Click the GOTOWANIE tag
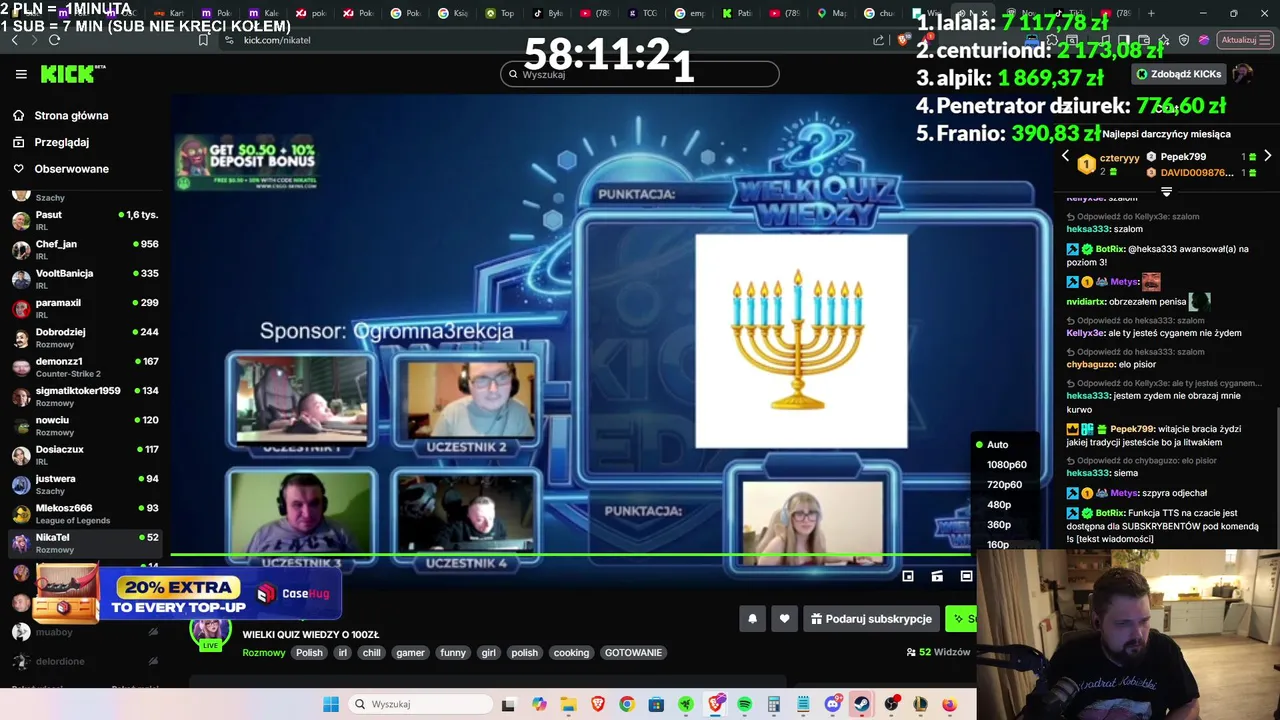The image size is (1280, 720). coord(633,652)
